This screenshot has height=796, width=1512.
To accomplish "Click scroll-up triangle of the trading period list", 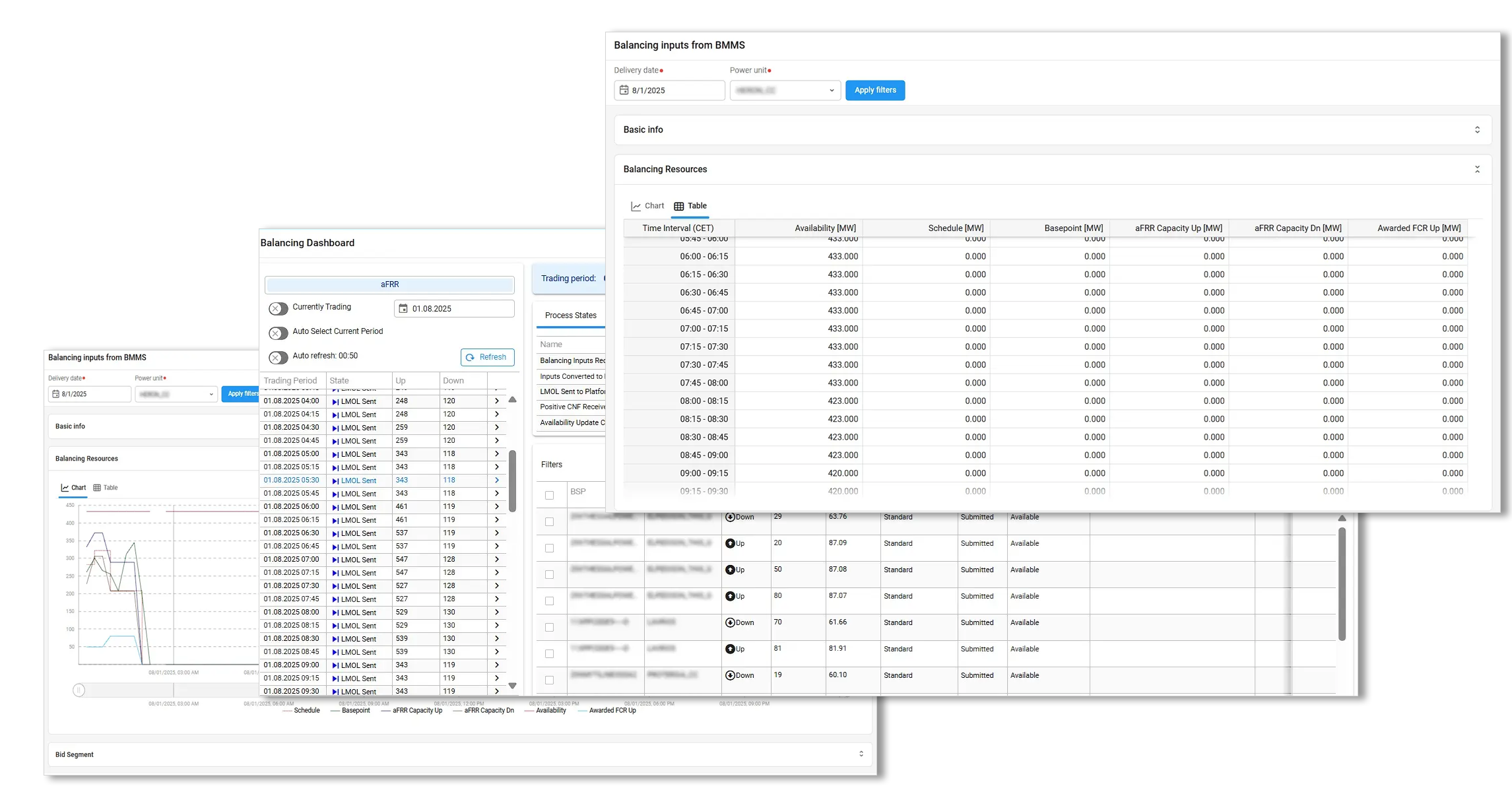I will click(512, 399).
